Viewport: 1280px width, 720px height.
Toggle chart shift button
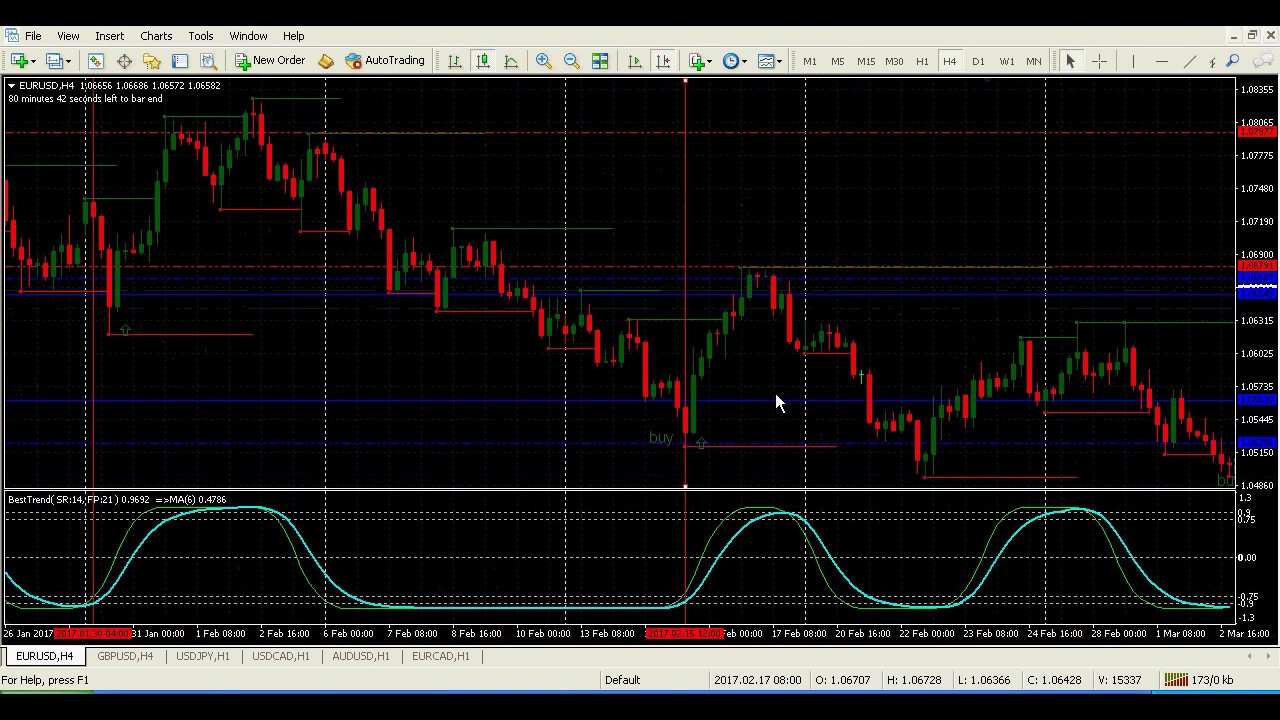click(x=662, y=61)
